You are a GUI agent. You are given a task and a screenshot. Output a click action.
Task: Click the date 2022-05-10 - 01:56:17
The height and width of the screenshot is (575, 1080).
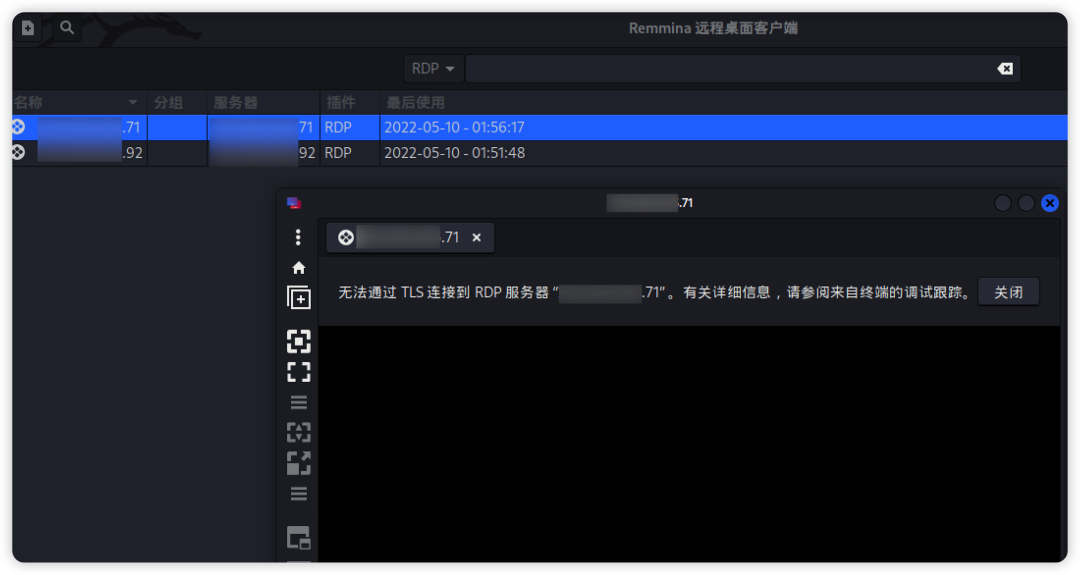[x=454, y=127]
